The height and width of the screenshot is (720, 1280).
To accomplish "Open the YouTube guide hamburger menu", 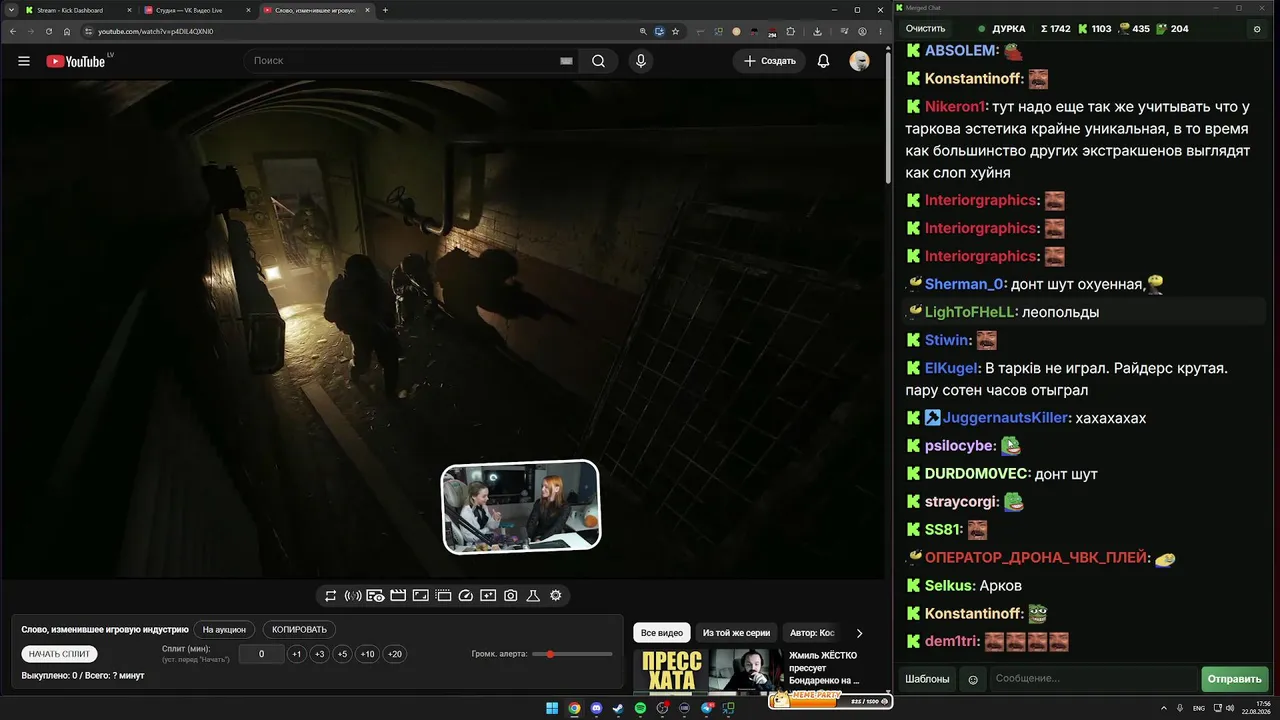I will (24, 61).
